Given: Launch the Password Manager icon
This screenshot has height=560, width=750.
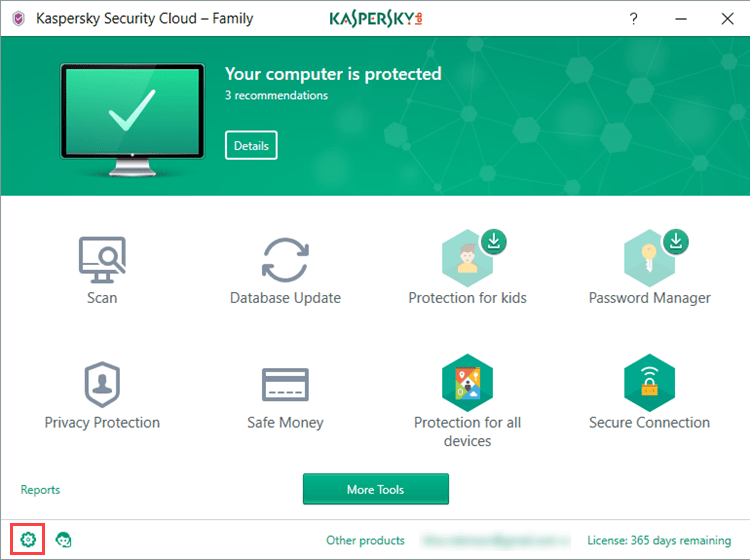Looking at the screenshot, I should pyautogui.click(x=649, y=259).
